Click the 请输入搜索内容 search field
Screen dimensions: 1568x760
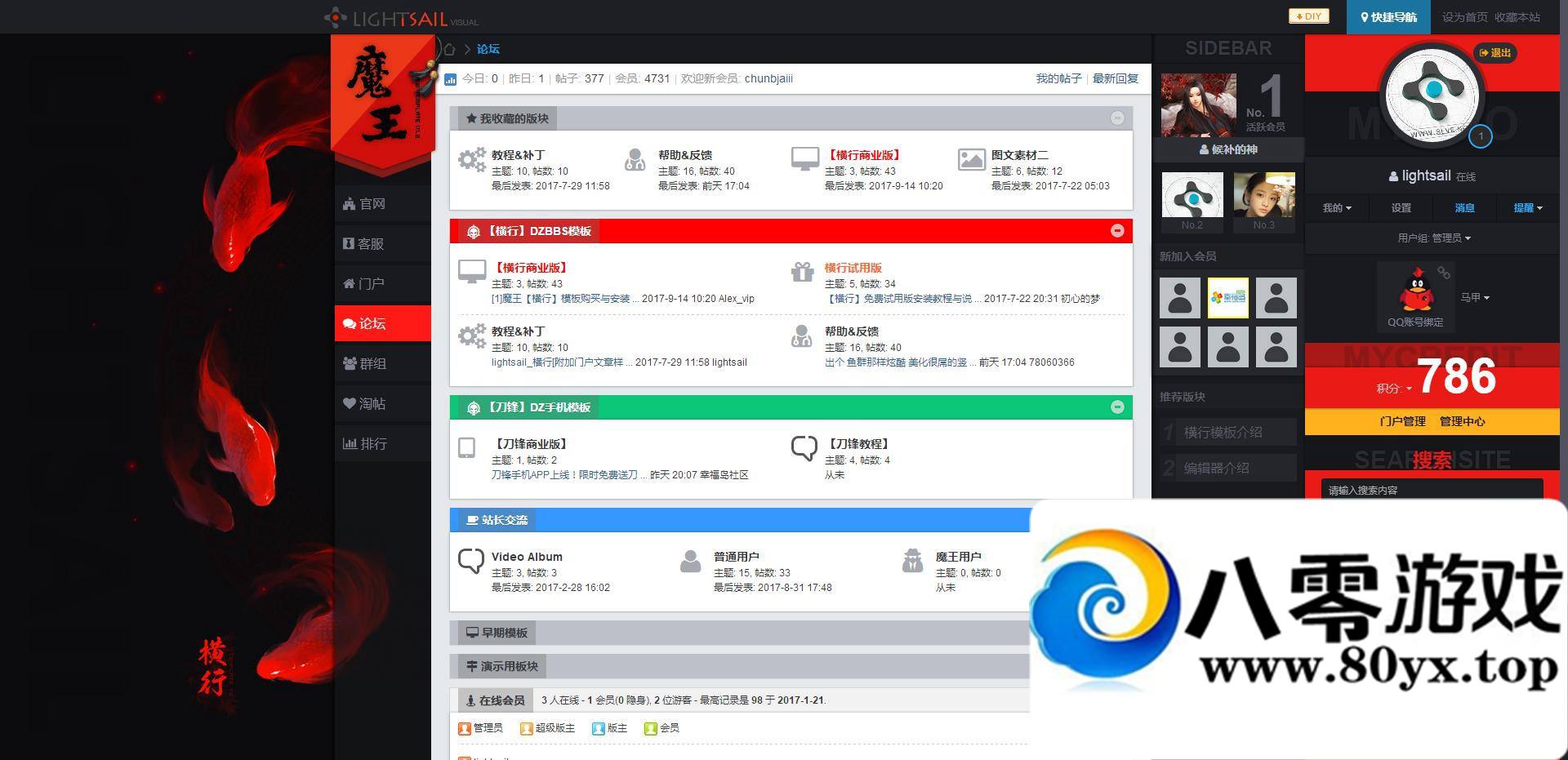(x=1431, y=490)
